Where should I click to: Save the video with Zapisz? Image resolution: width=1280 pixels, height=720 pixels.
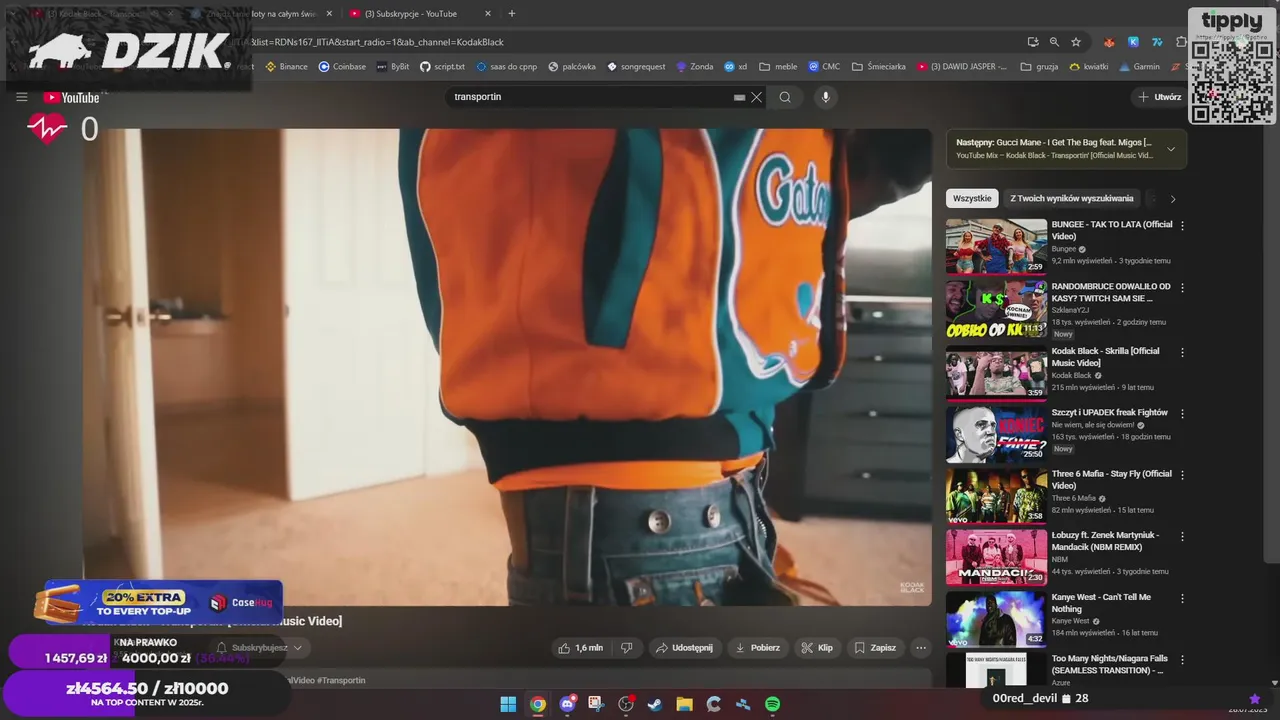(875, 648)
